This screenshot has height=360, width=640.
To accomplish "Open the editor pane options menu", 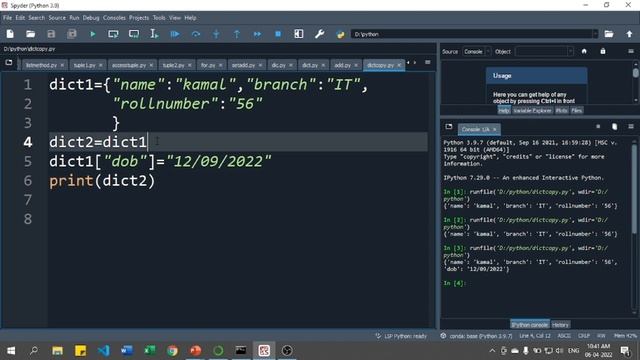I will 427,62.
